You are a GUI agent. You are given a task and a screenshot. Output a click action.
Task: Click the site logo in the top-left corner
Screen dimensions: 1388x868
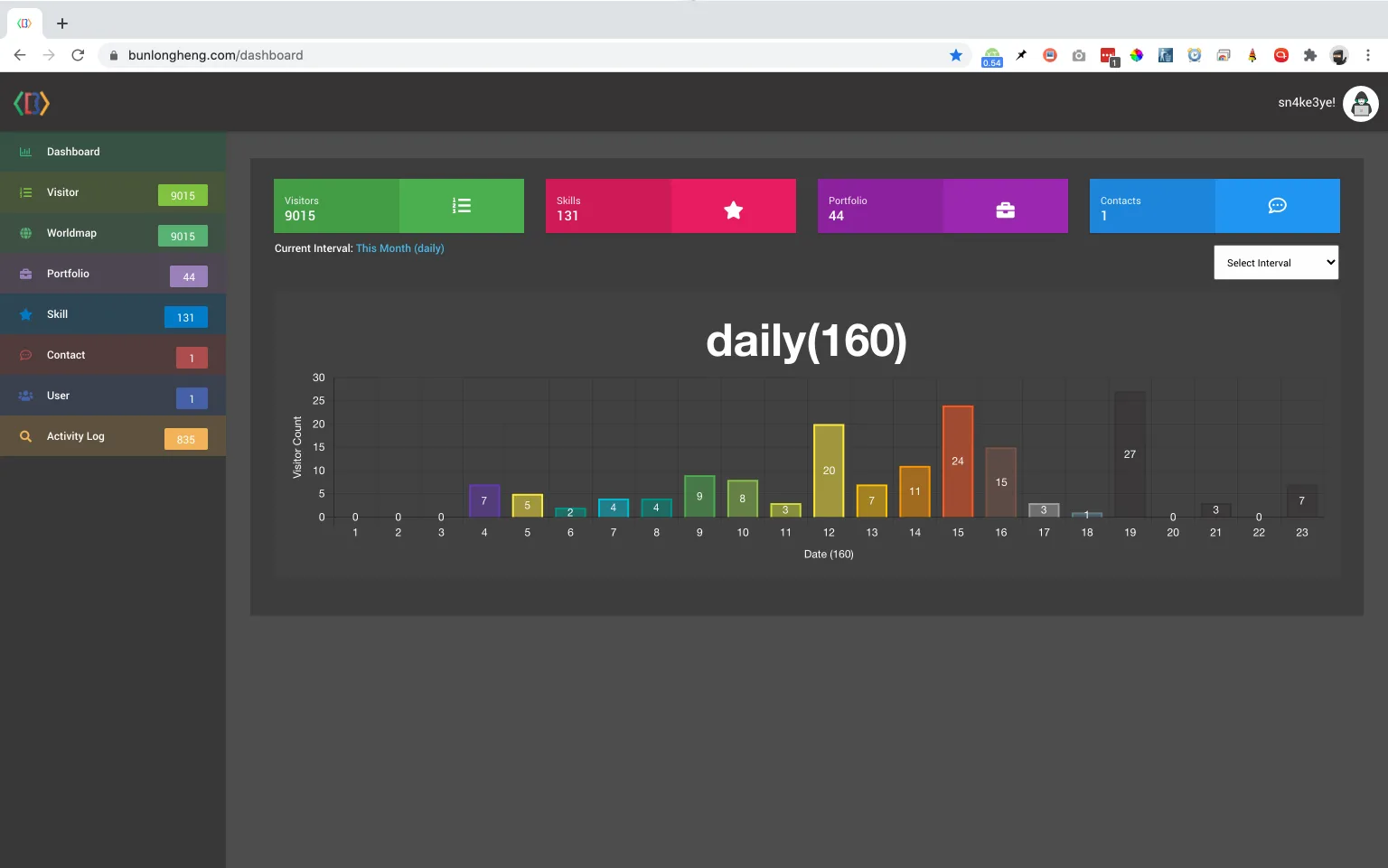[31, 102]
